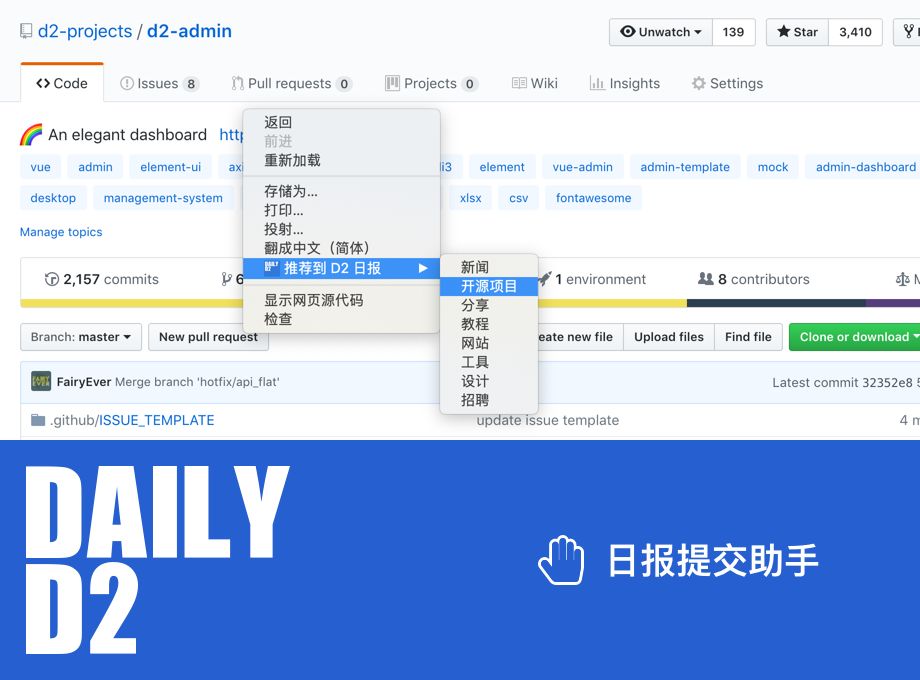Open the Settings tab
Viewport: 920px width, 680px height.
click(x=728, y=83)
